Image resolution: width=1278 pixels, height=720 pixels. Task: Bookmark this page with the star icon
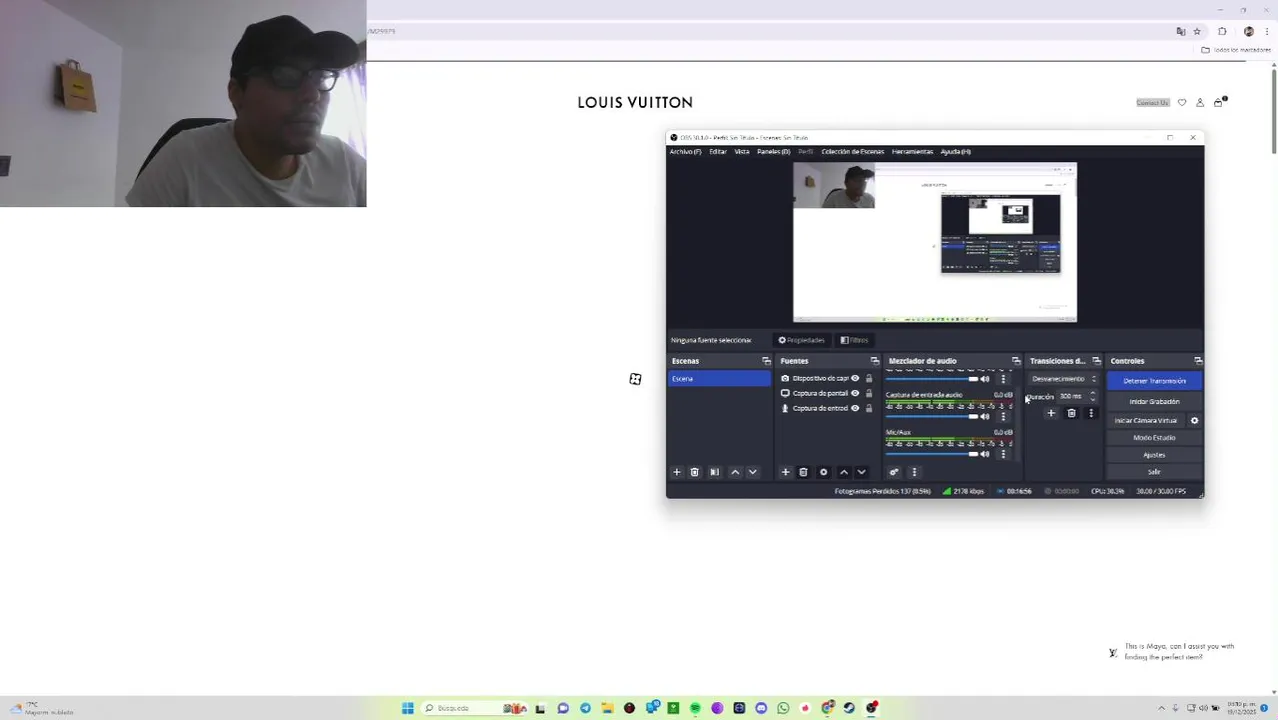pyautogui.click(x=1197, y=31)
